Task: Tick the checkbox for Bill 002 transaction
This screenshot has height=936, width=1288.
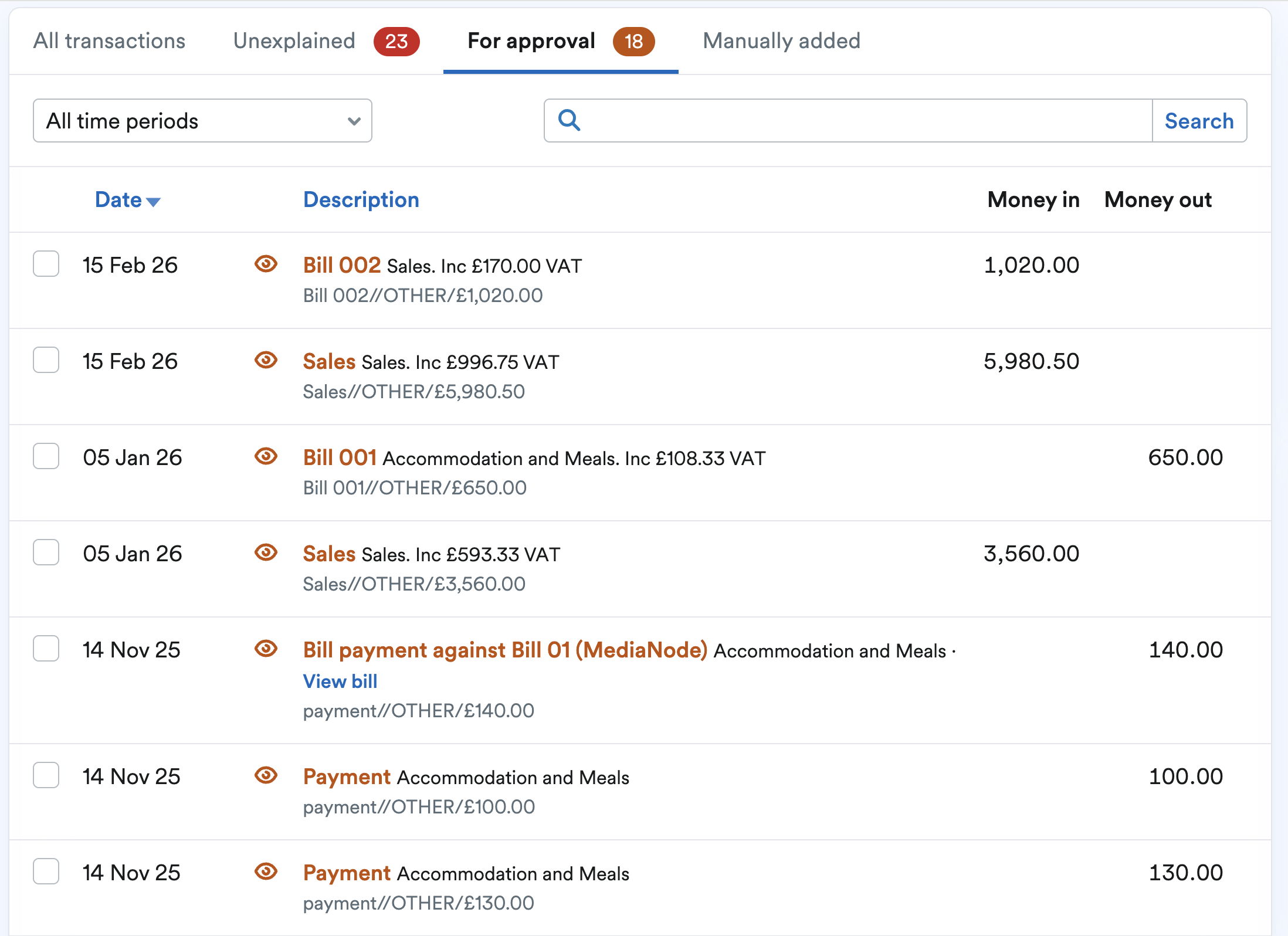Action: pos(46,264)
